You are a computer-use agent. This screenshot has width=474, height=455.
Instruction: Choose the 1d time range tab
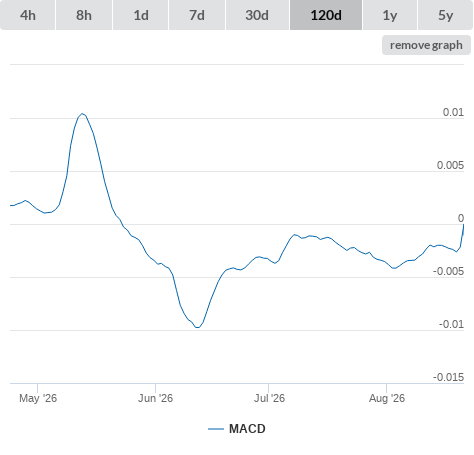(x=141, y=15)
